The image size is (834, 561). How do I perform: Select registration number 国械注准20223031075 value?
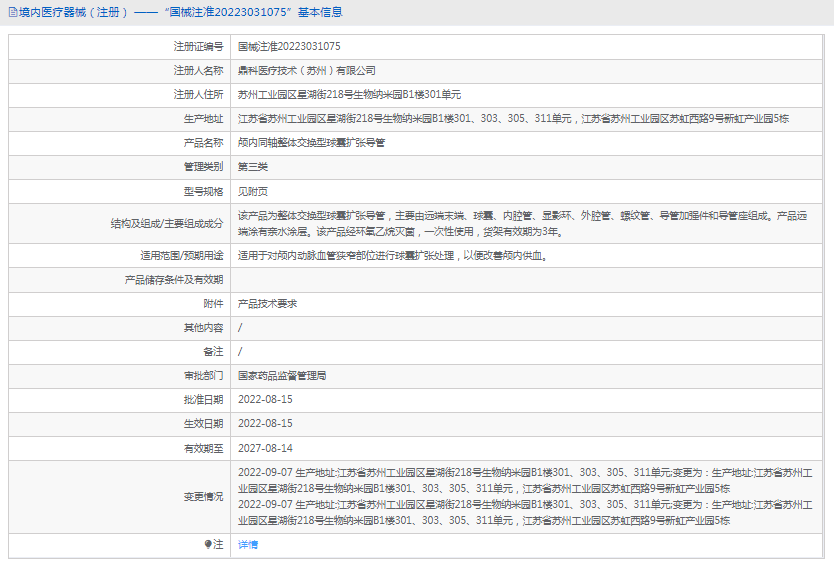[289, 46]
